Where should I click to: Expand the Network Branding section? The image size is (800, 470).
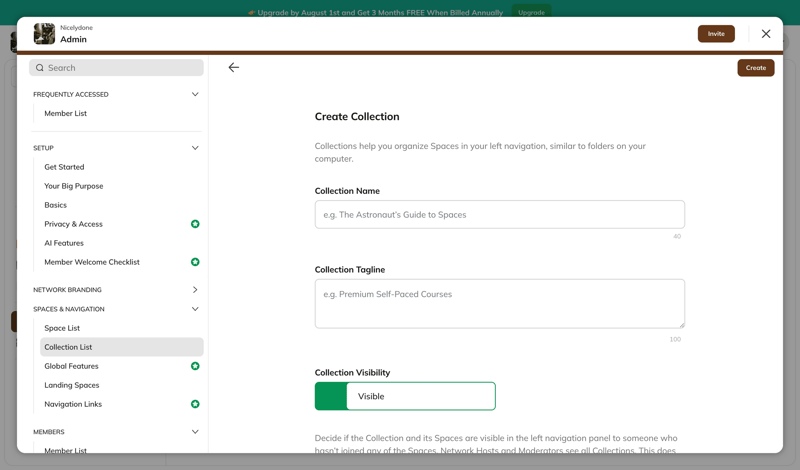195,290
